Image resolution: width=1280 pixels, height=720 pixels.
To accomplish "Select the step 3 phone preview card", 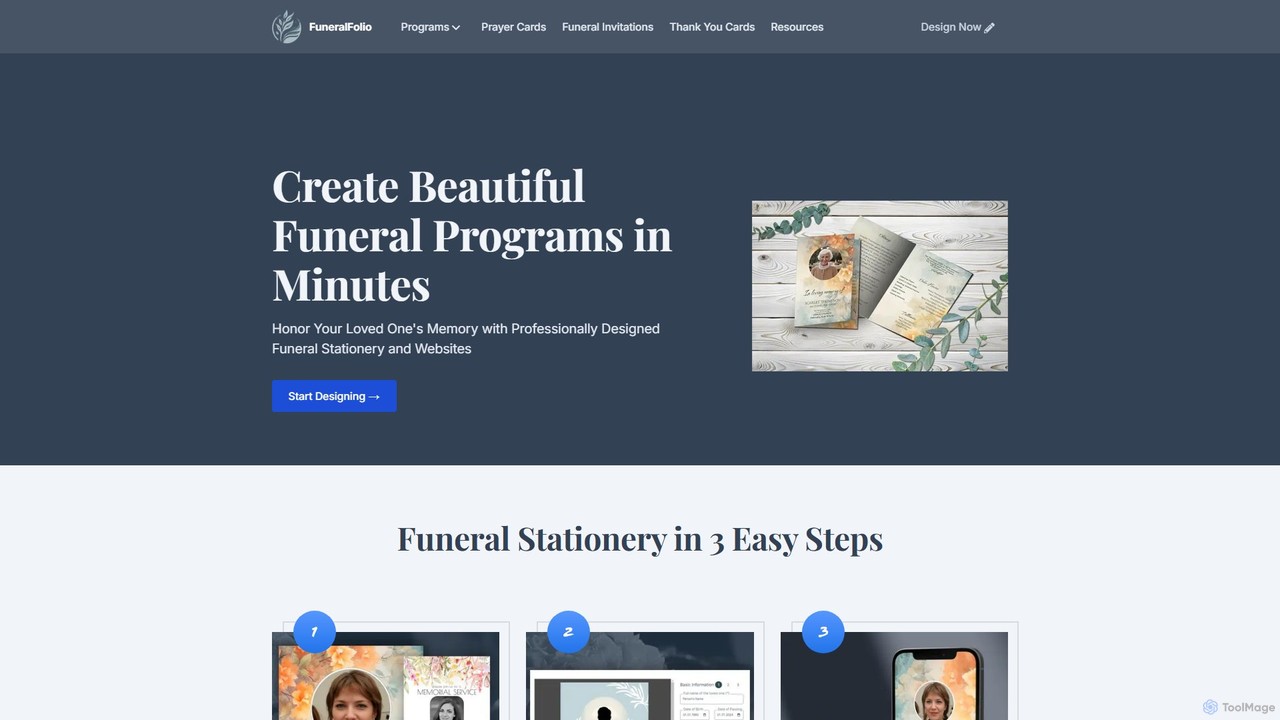I will point(894,676).
